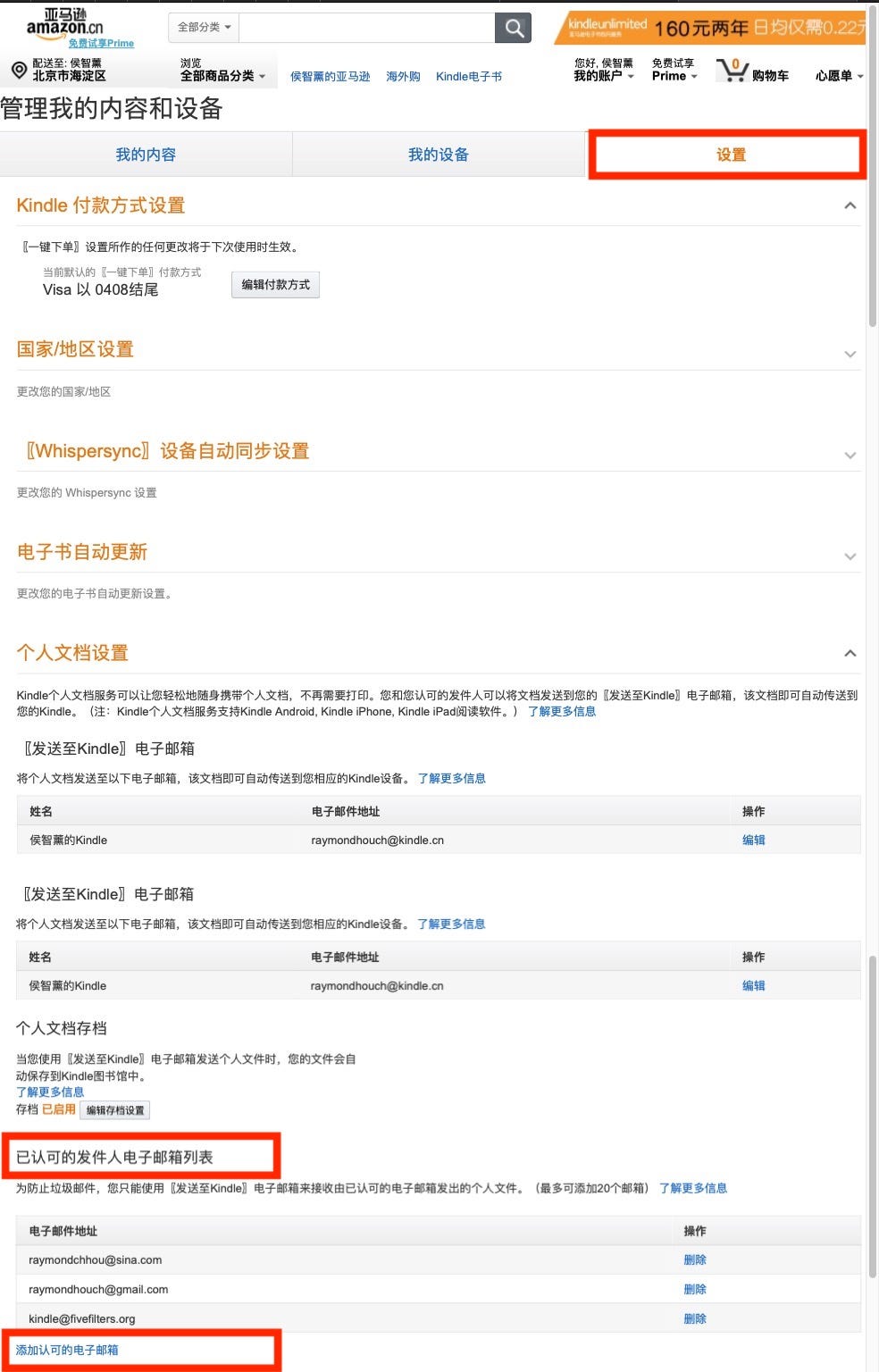Select the kindle@fivefilters.org address text
Image resolution: width=879 pixels, height=1372 pixels.
click(x=82, y=1319)
